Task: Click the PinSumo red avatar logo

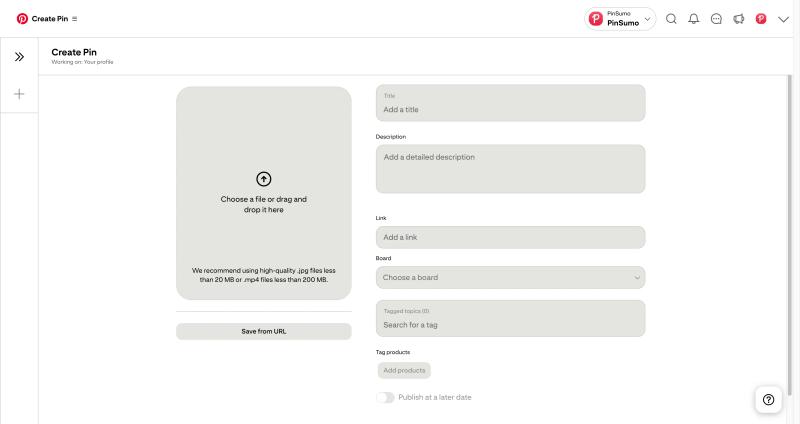Action: tap(595, 19)
